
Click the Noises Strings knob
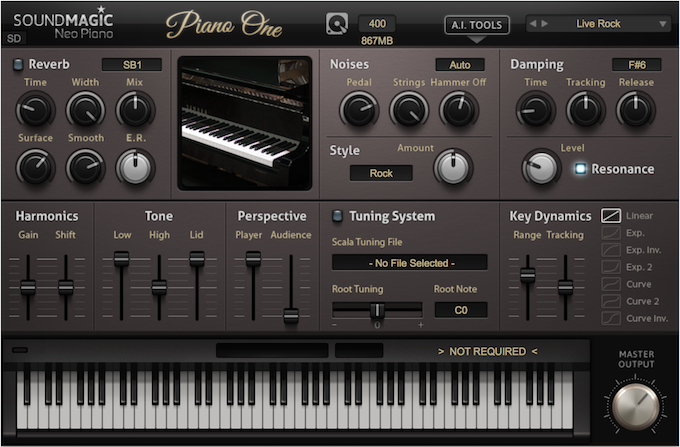pyautogui.click(x=409, y=110)
